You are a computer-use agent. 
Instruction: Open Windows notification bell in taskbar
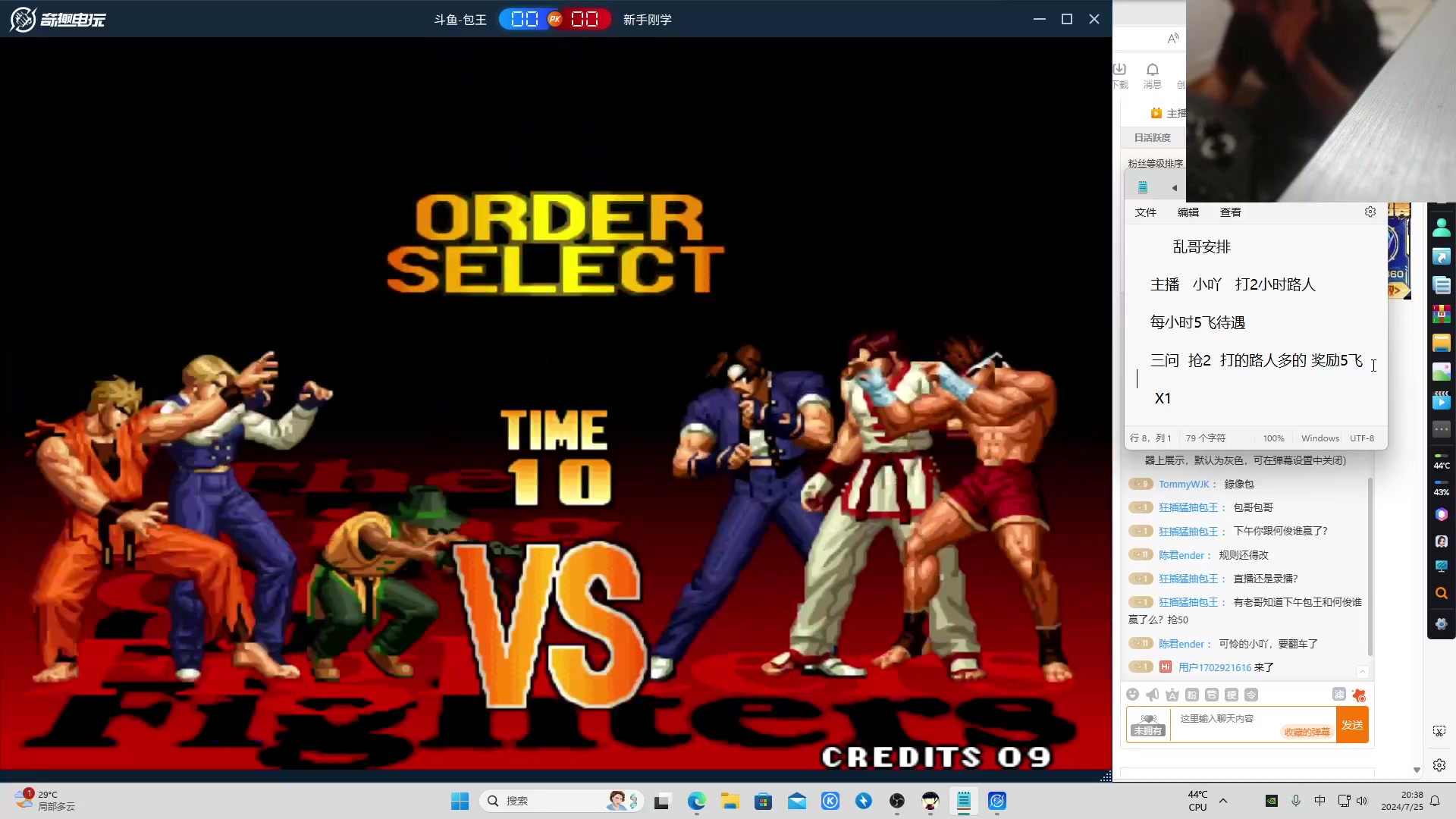pyautogui.click(x=1435, y=801)
